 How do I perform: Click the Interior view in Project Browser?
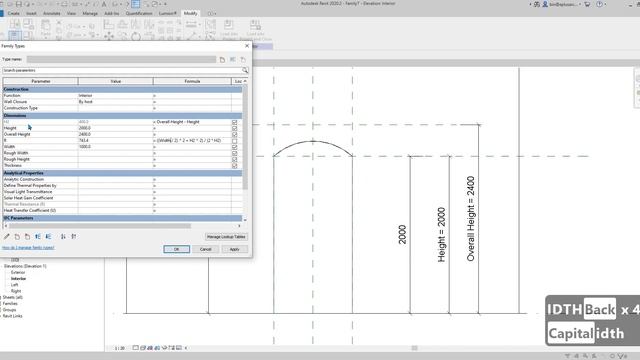point(18,279)
